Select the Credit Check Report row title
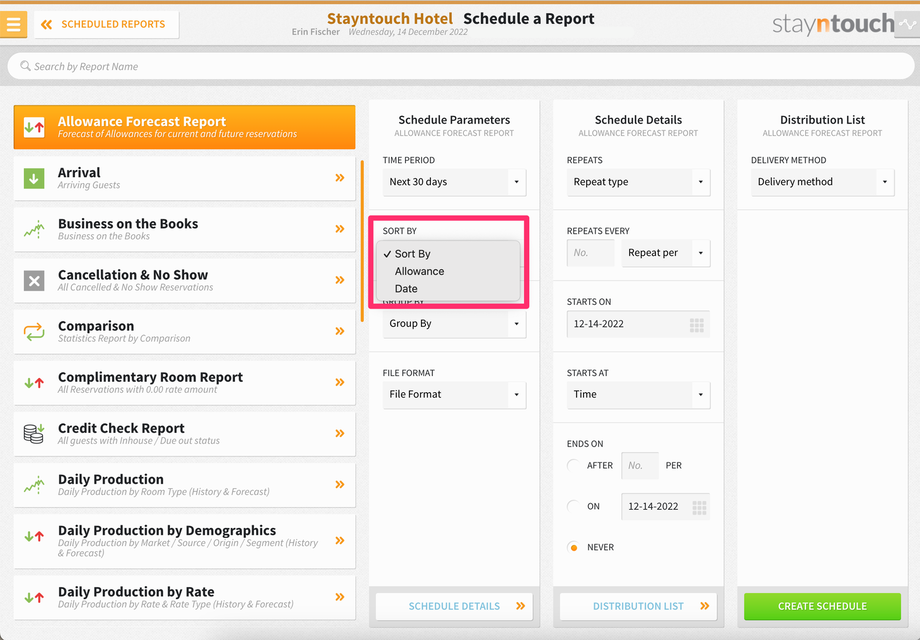The width and height of the screenshot is (920, 640). pyautogui.click(x=121, y=428)
